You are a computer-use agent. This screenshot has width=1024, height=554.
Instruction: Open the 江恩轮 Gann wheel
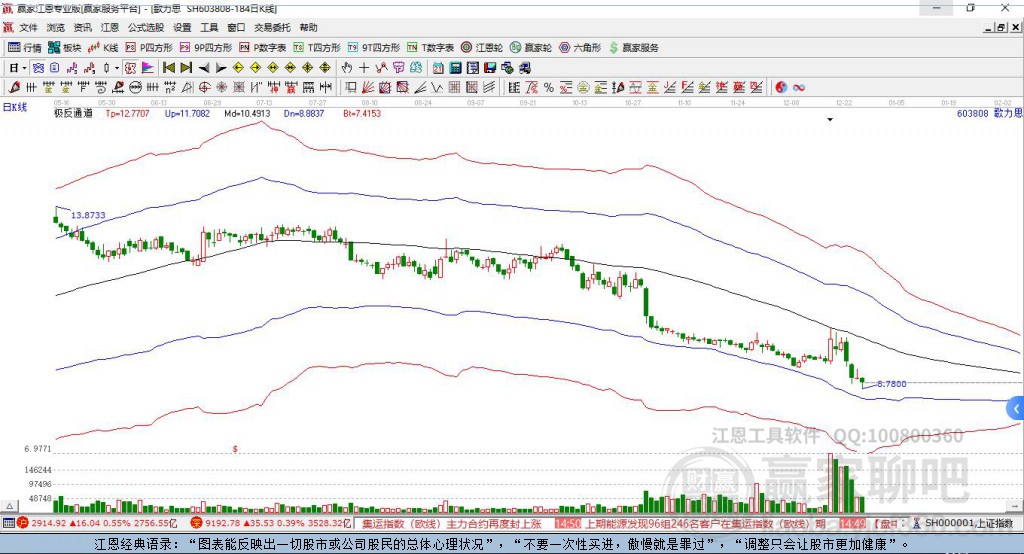point(482,48)
